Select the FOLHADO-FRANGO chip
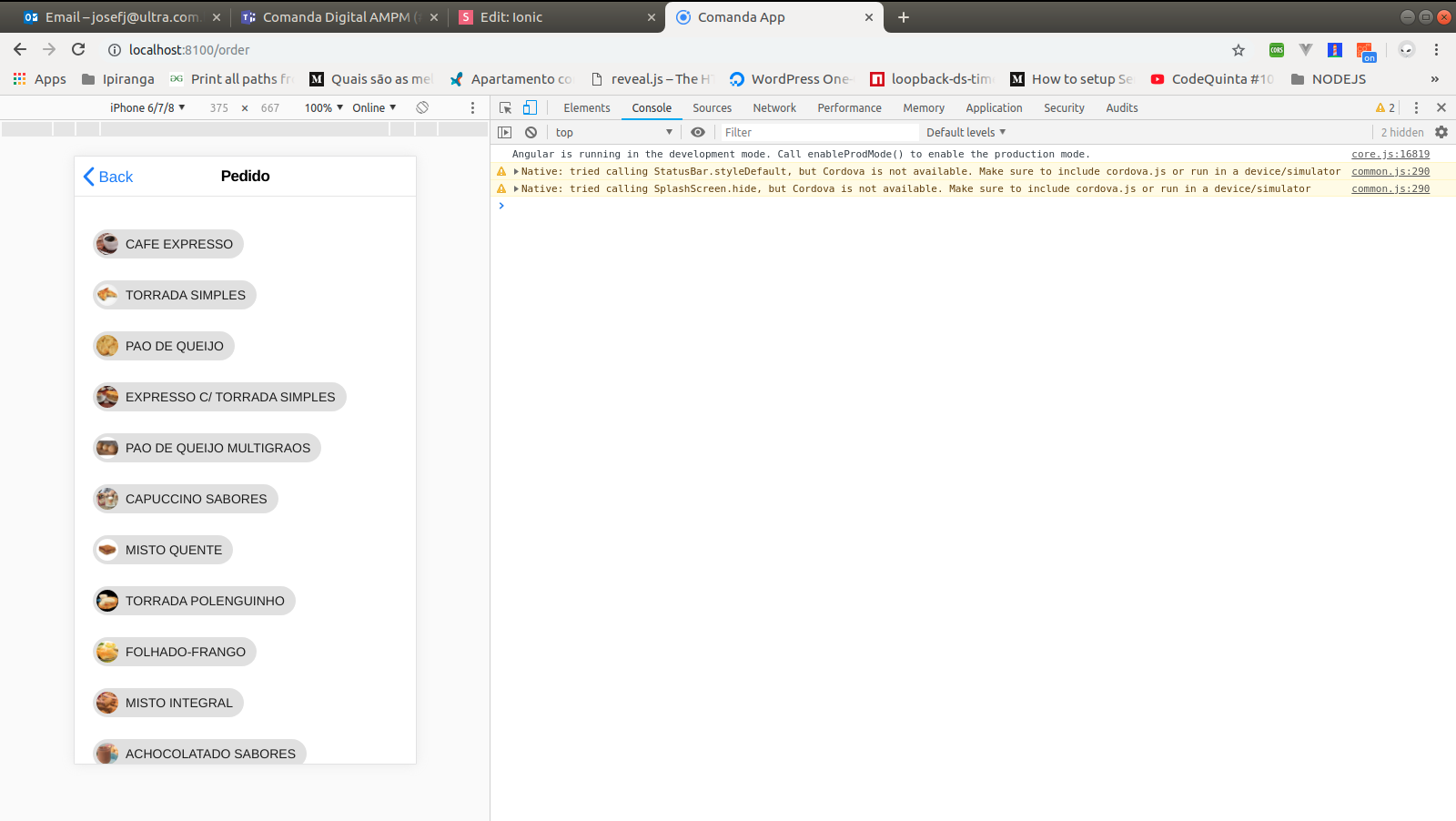 [175, 652]
